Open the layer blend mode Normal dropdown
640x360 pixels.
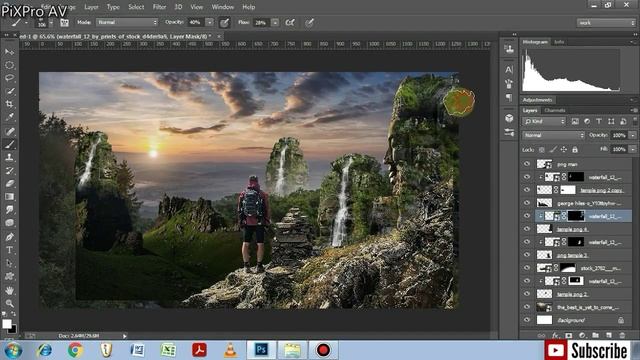point(553,135)
